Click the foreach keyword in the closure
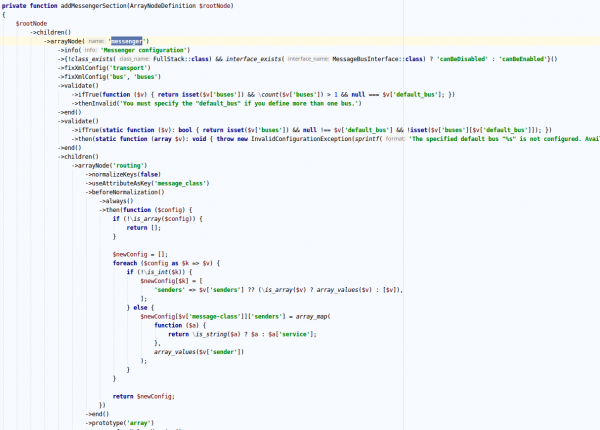The width and height of the screenshot is (600, 430). [125, 263]
